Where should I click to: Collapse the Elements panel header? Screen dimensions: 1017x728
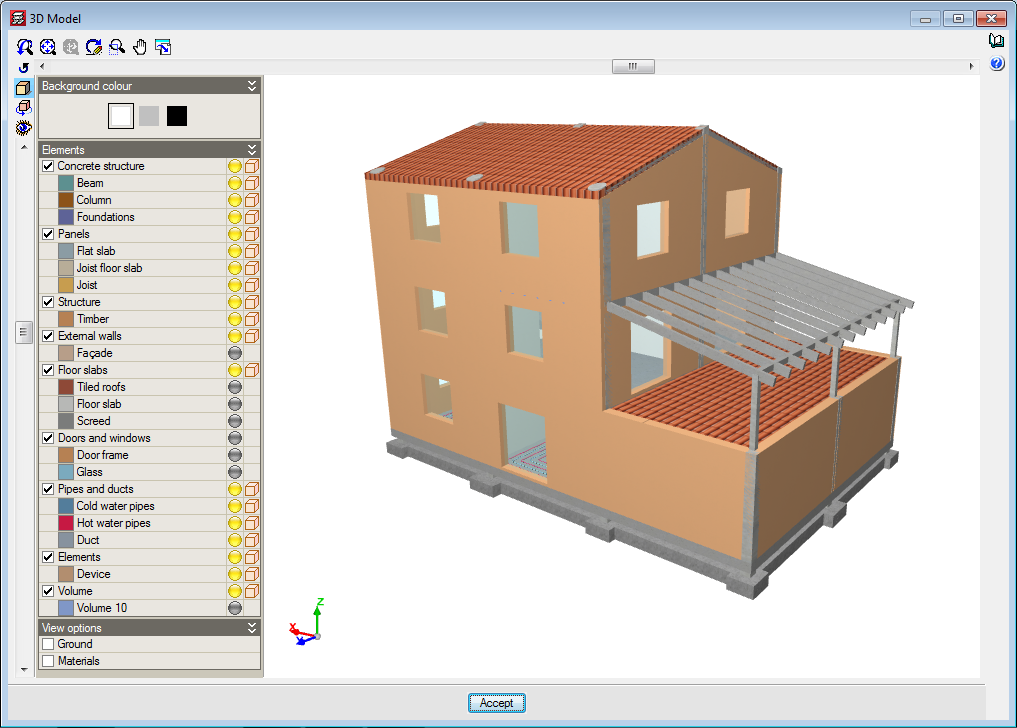252,150
